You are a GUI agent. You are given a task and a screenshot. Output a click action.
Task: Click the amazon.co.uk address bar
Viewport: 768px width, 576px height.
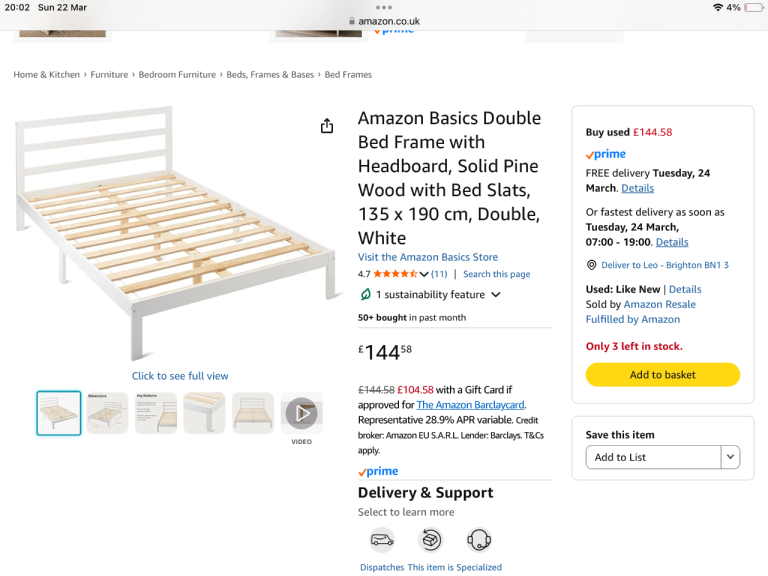point(384,21)
